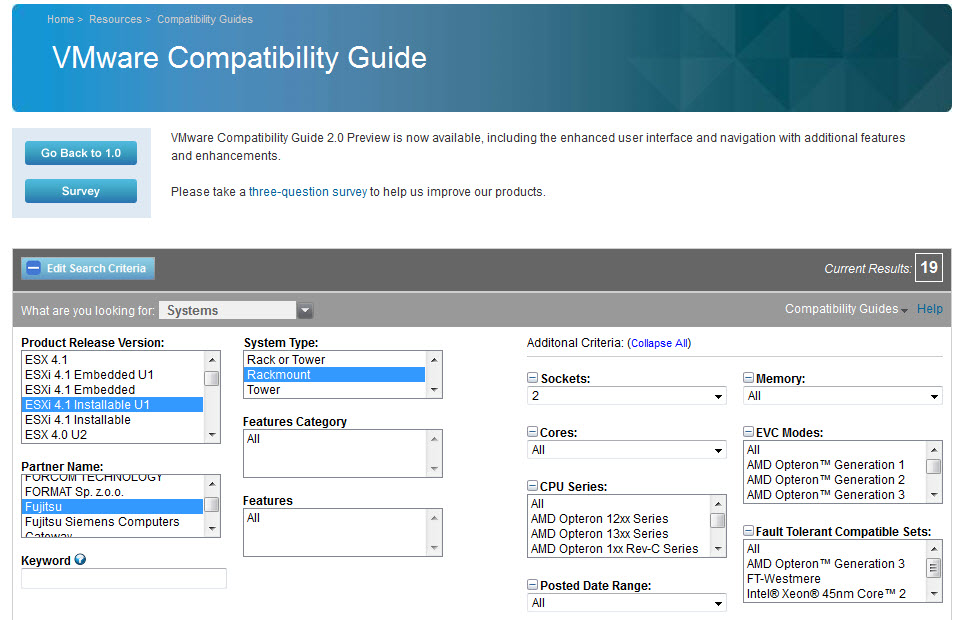Select ESX 4.0 U2 version
This screenshot has height=620, width=973.
pos(112,434)
